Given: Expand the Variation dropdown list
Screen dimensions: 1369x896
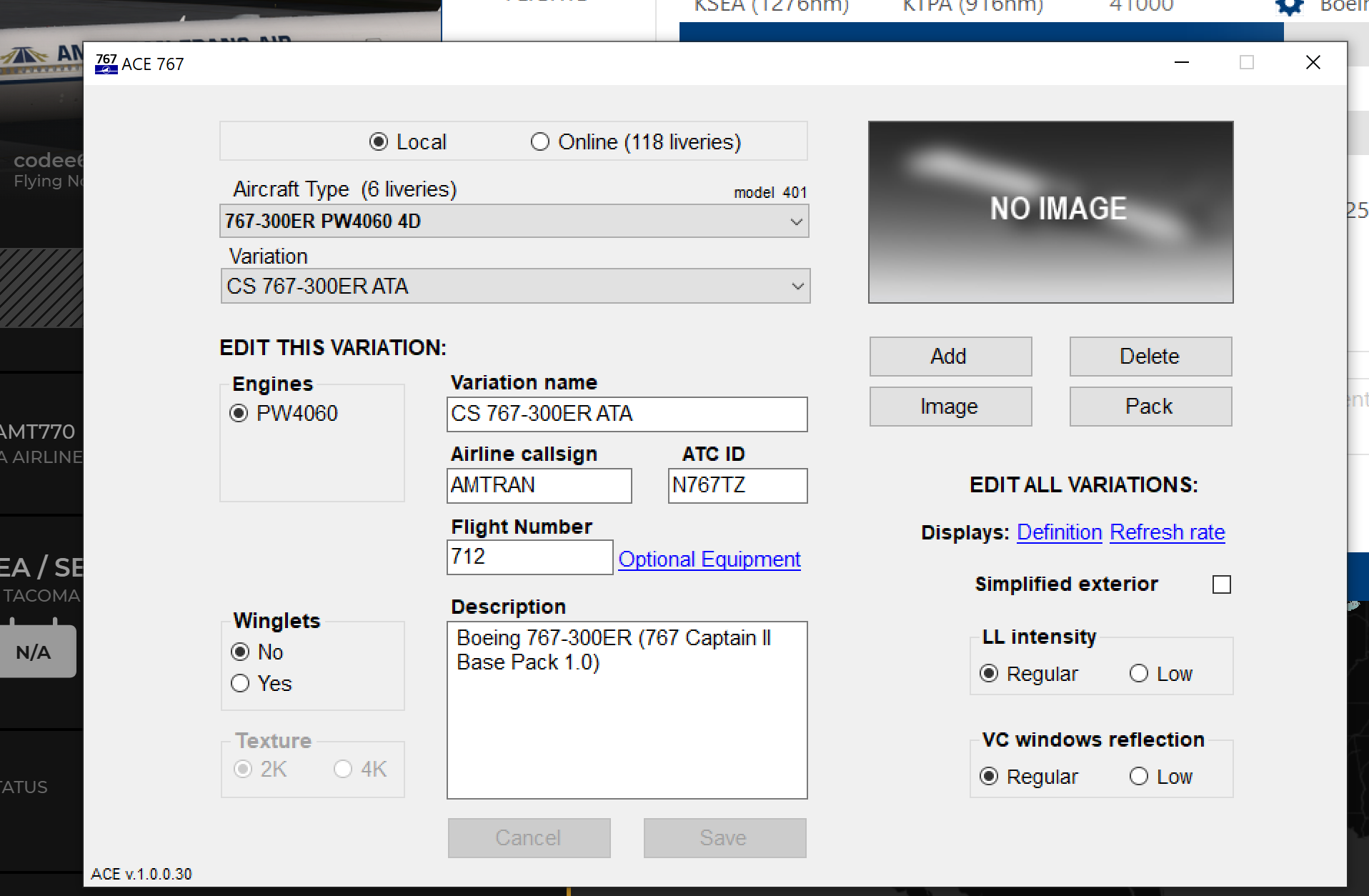Looking at the screenshot, I should [514, 287].
